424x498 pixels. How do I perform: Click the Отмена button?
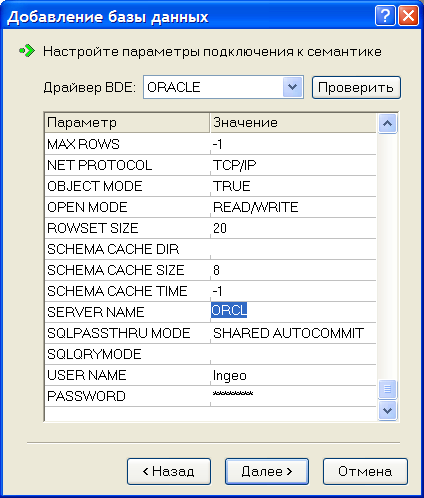(x=365, y=471)
